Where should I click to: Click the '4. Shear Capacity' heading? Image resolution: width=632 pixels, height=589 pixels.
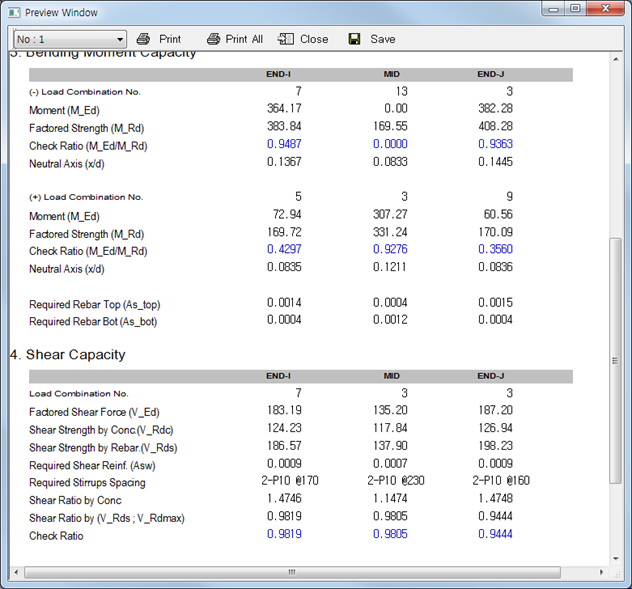pos(68,354)
